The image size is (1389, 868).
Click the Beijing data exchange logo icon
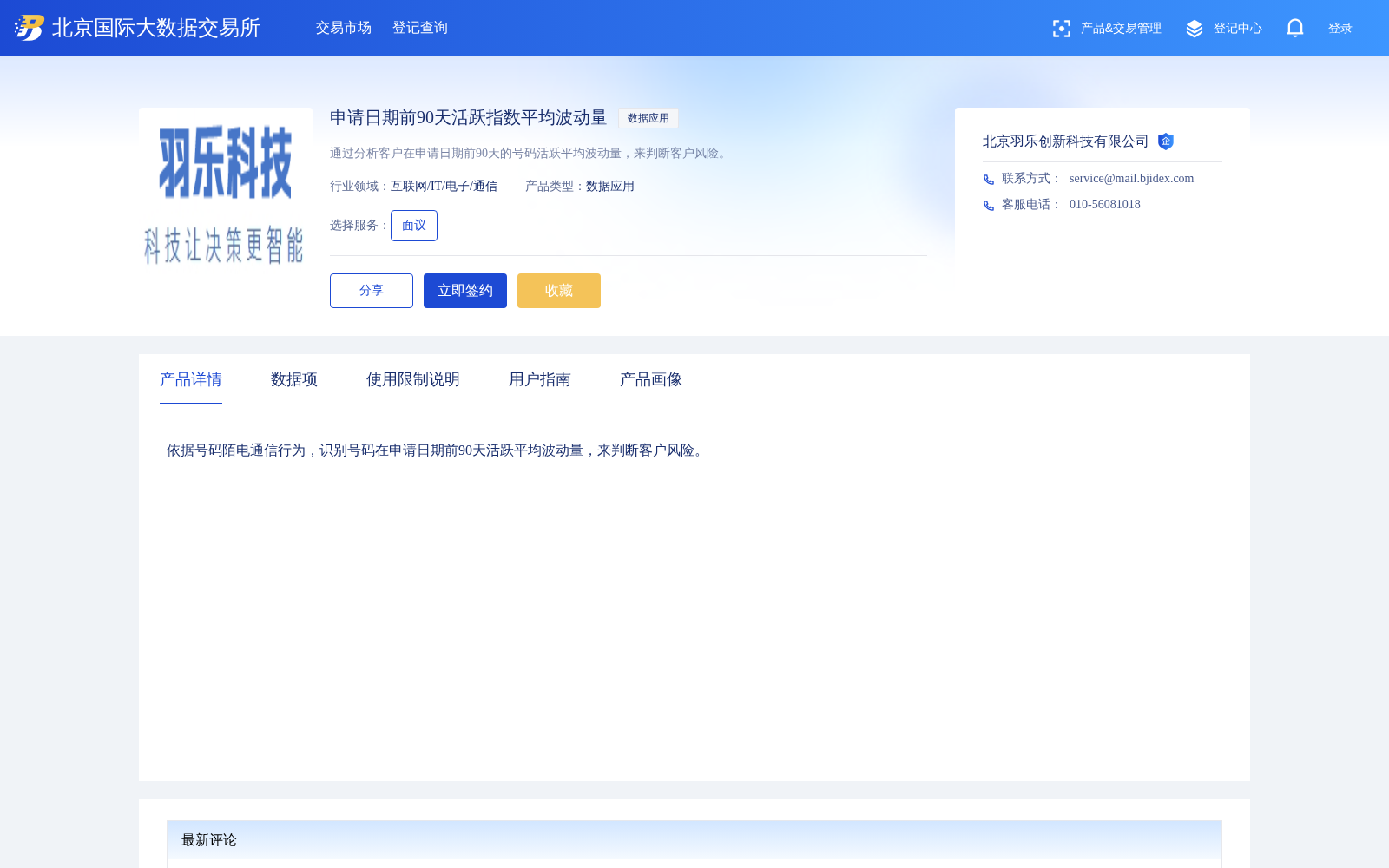click(30, 28)
